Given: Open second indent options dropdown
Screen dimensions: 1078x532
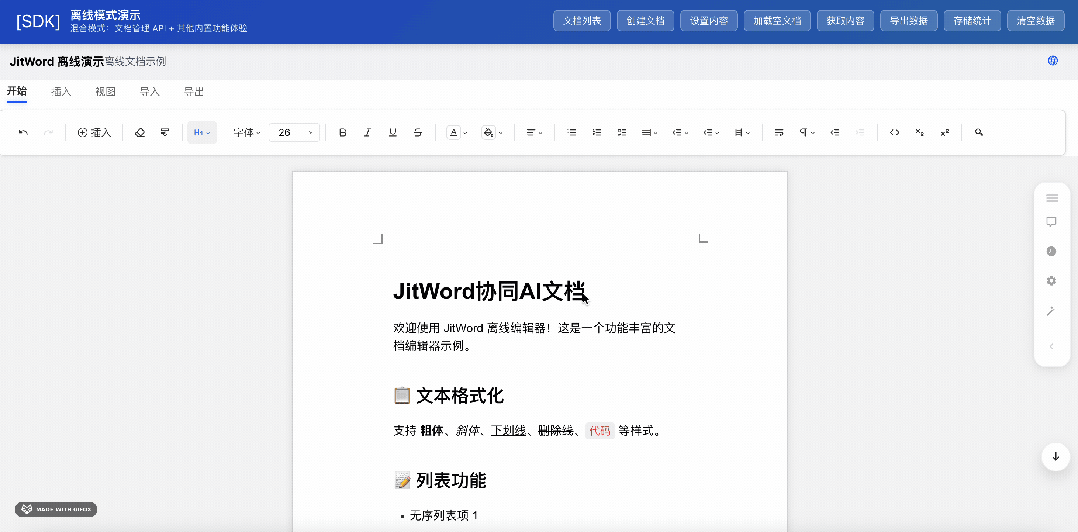Looking at the screenshot, I should (712, 133).
